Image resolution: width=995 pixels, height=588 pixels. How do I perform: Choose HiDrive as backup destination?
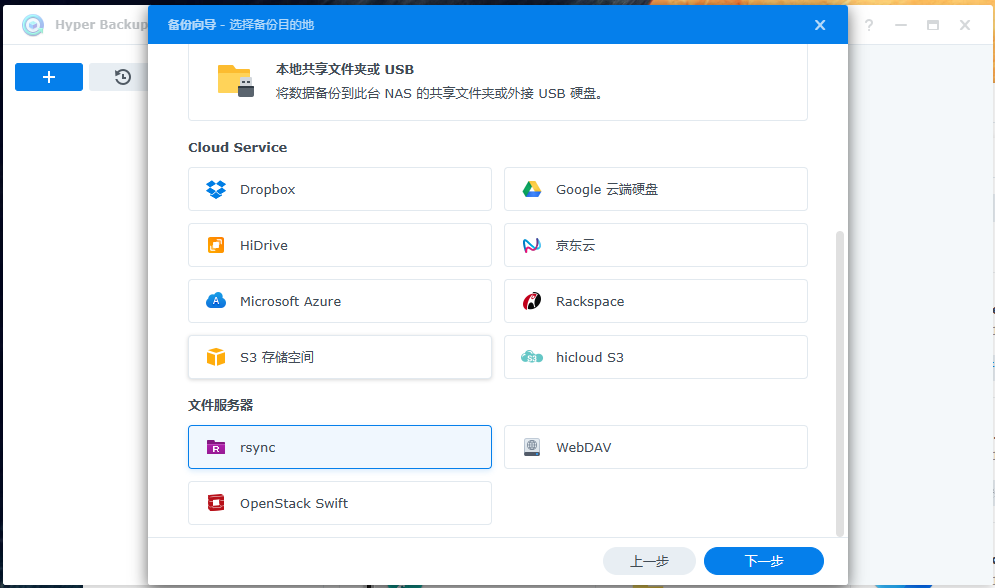point(339,245)
